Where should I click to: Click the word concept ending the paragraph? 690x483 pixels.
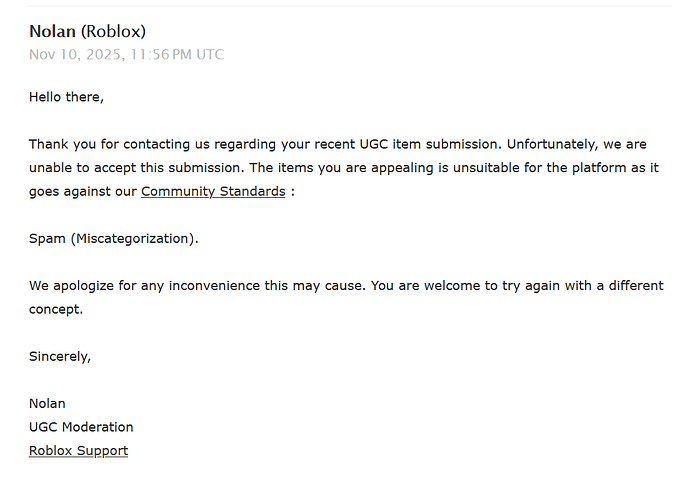[54, 309]
